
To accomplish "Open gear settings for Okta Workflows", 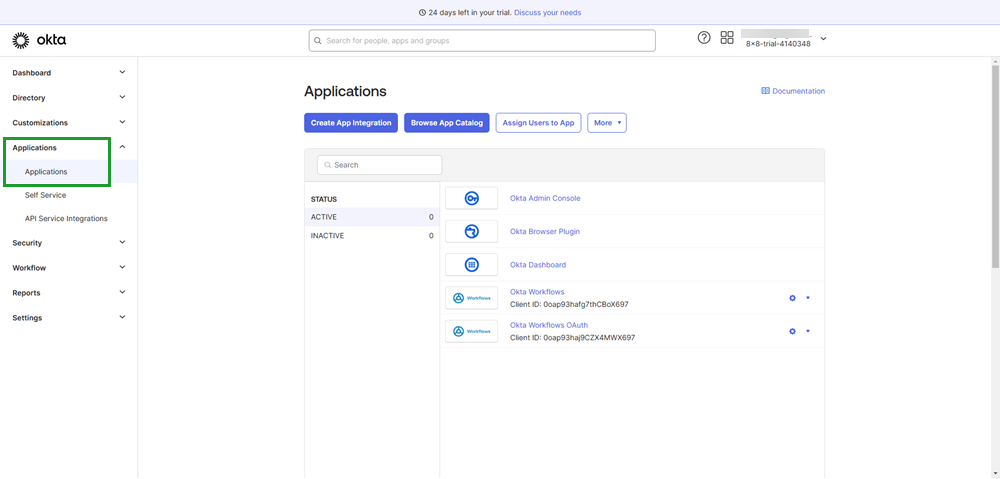I will point(793,298).
